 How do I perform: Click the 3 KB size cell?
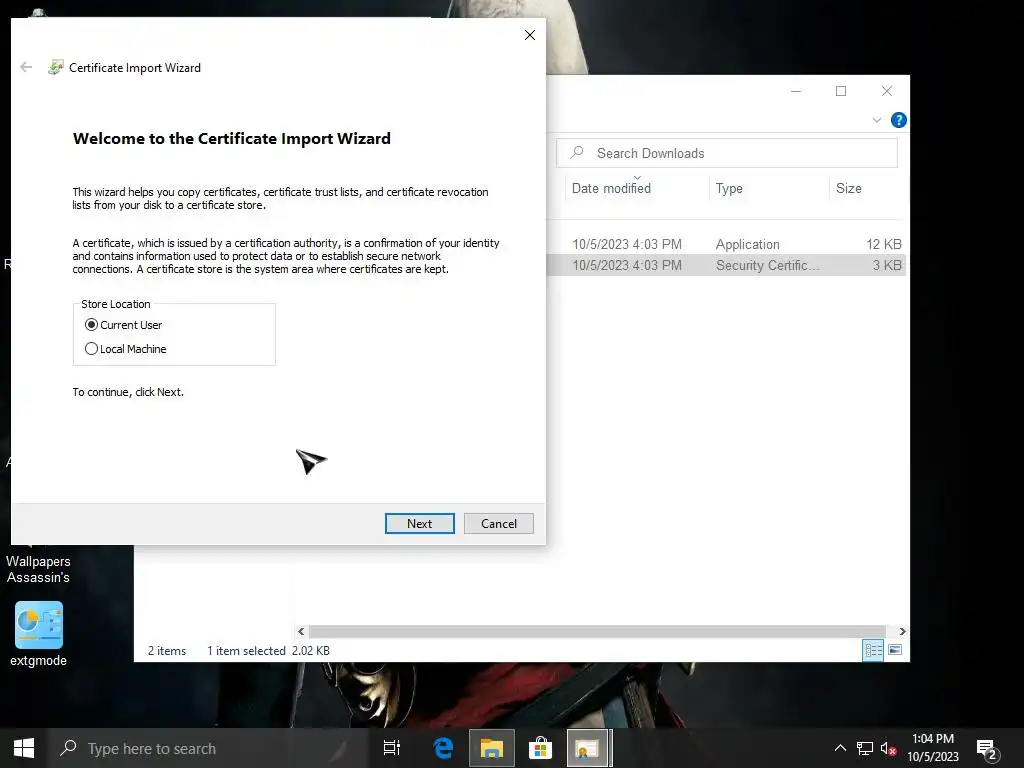click(x=887, y=265)
